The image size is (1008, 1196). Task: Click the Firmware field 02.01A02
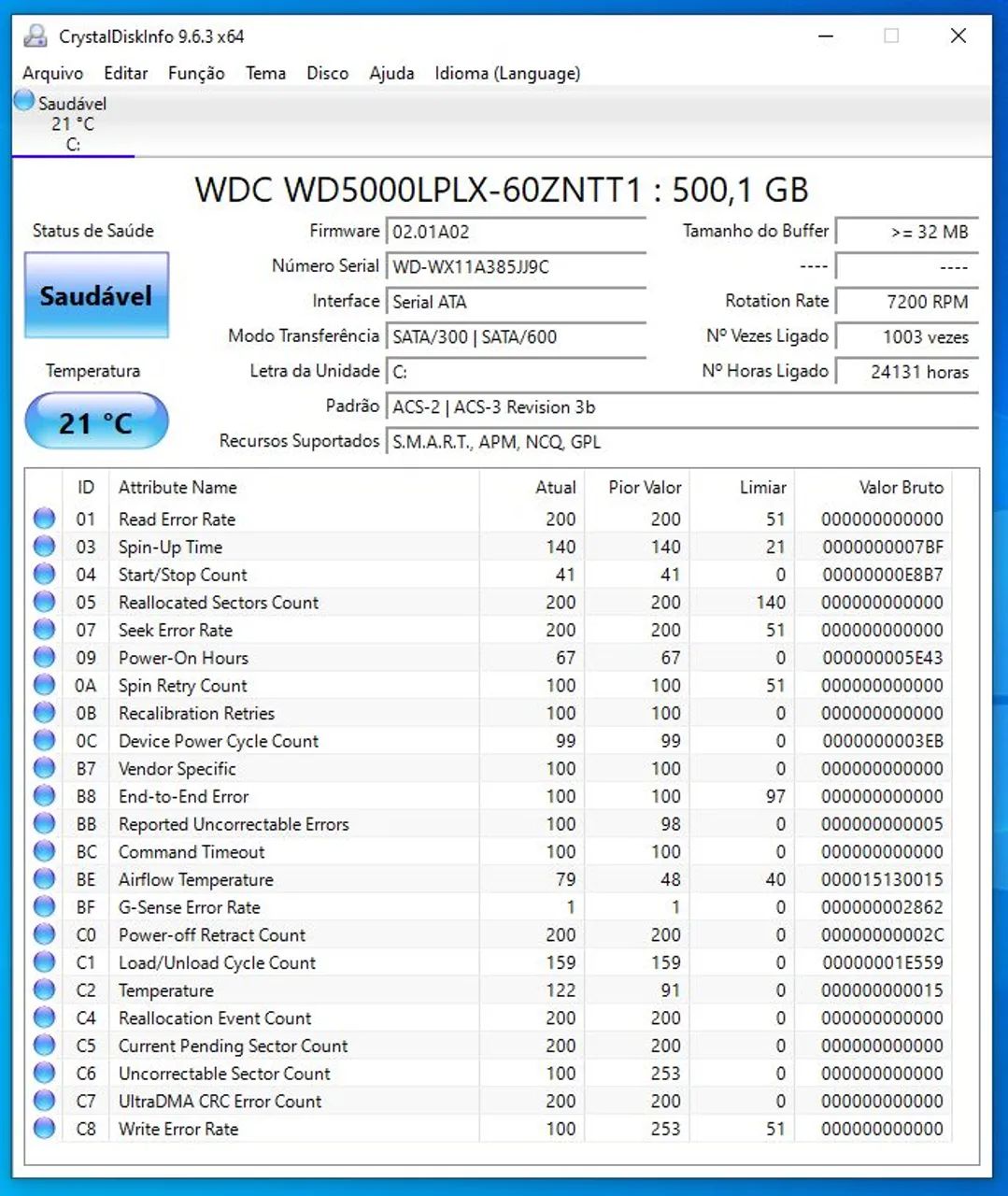click(517, 232)
